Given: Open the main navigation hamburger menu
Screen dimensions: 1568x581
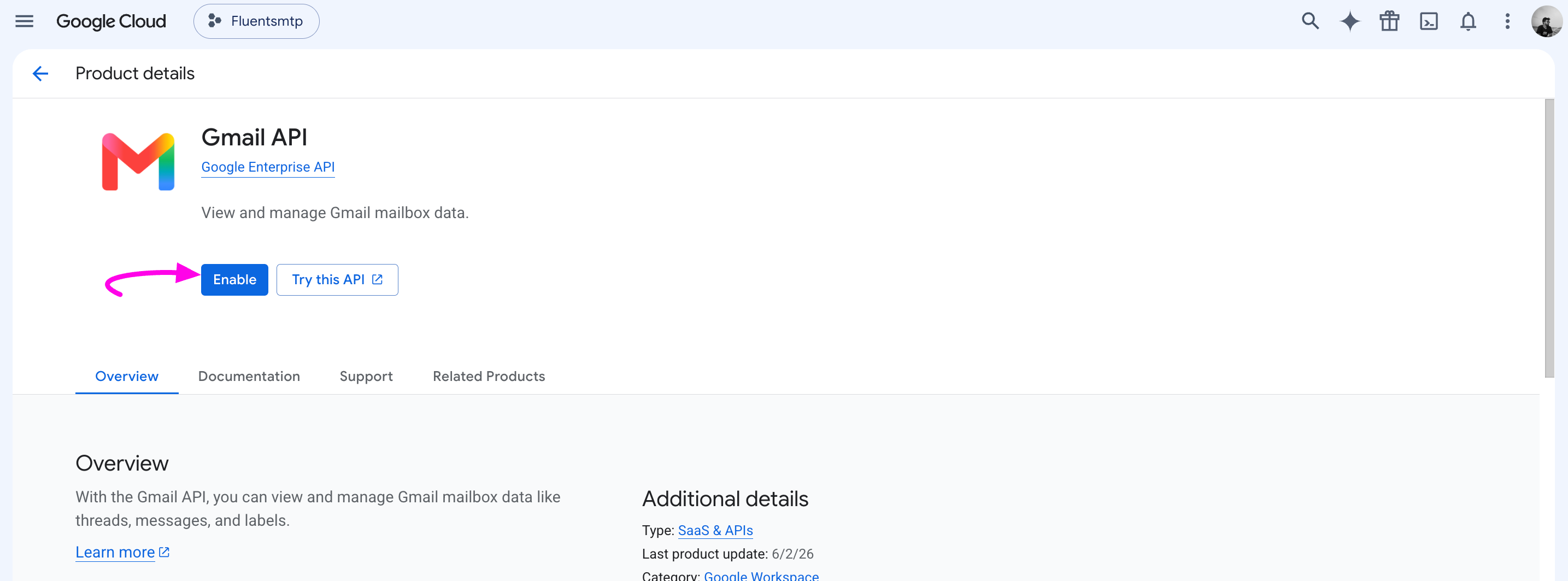Looking at the screenshot, I should (x=25, y=21).
